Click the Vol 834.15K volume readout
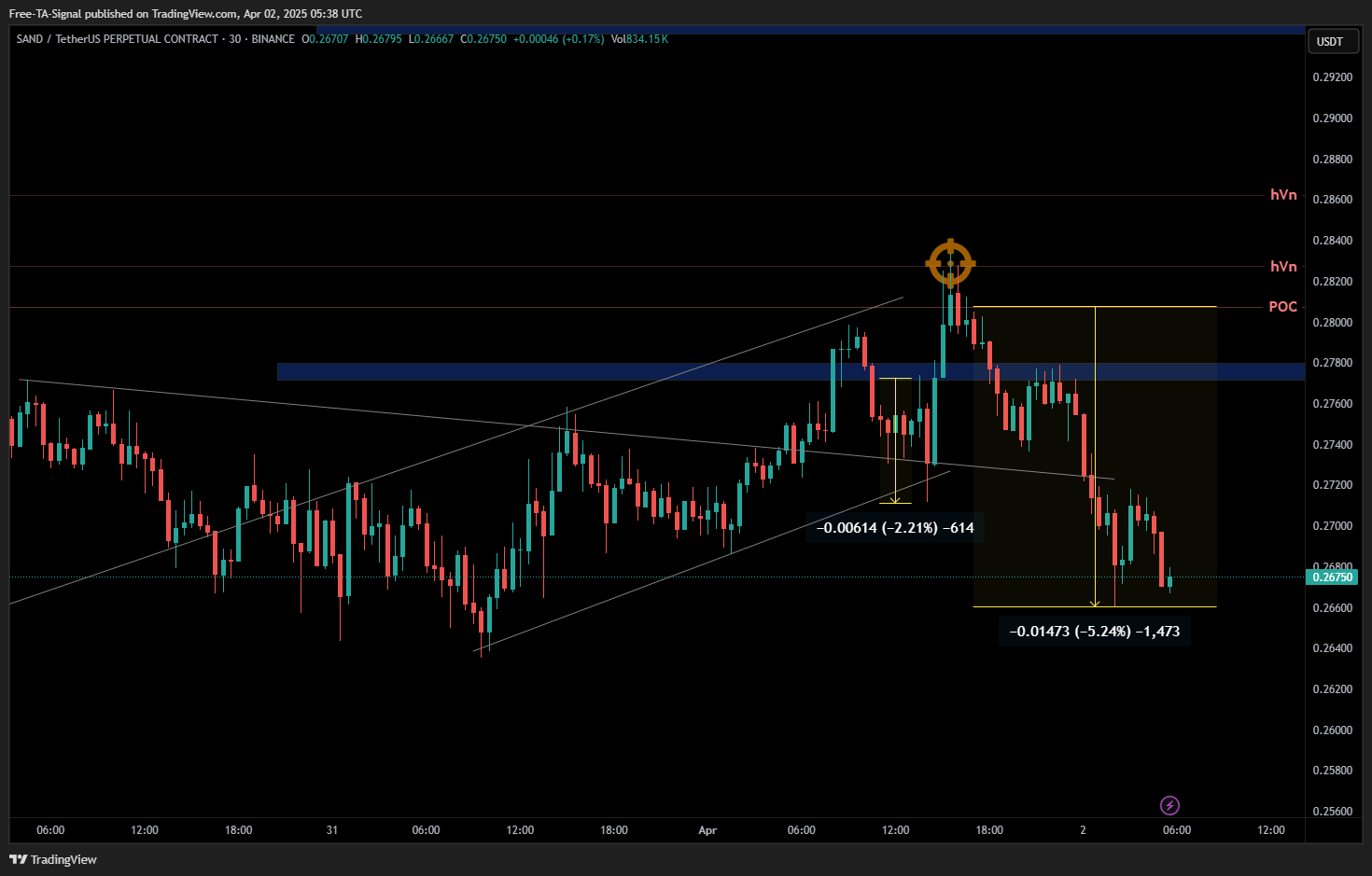 coord(639,39)
